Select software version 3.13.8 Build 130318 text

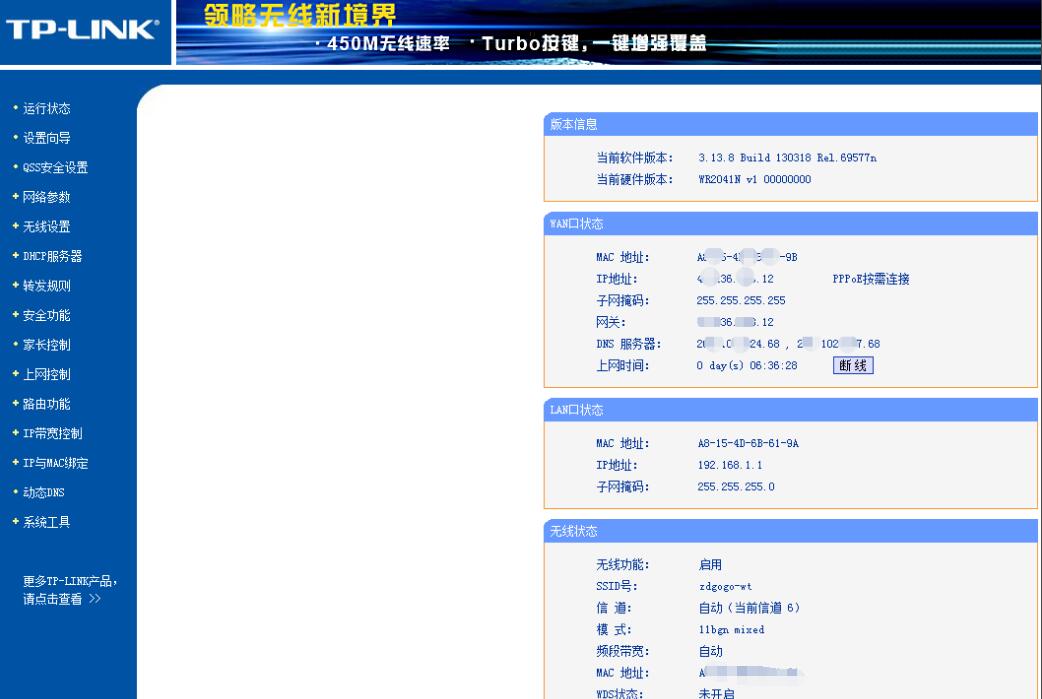click(x=787, y=157)
